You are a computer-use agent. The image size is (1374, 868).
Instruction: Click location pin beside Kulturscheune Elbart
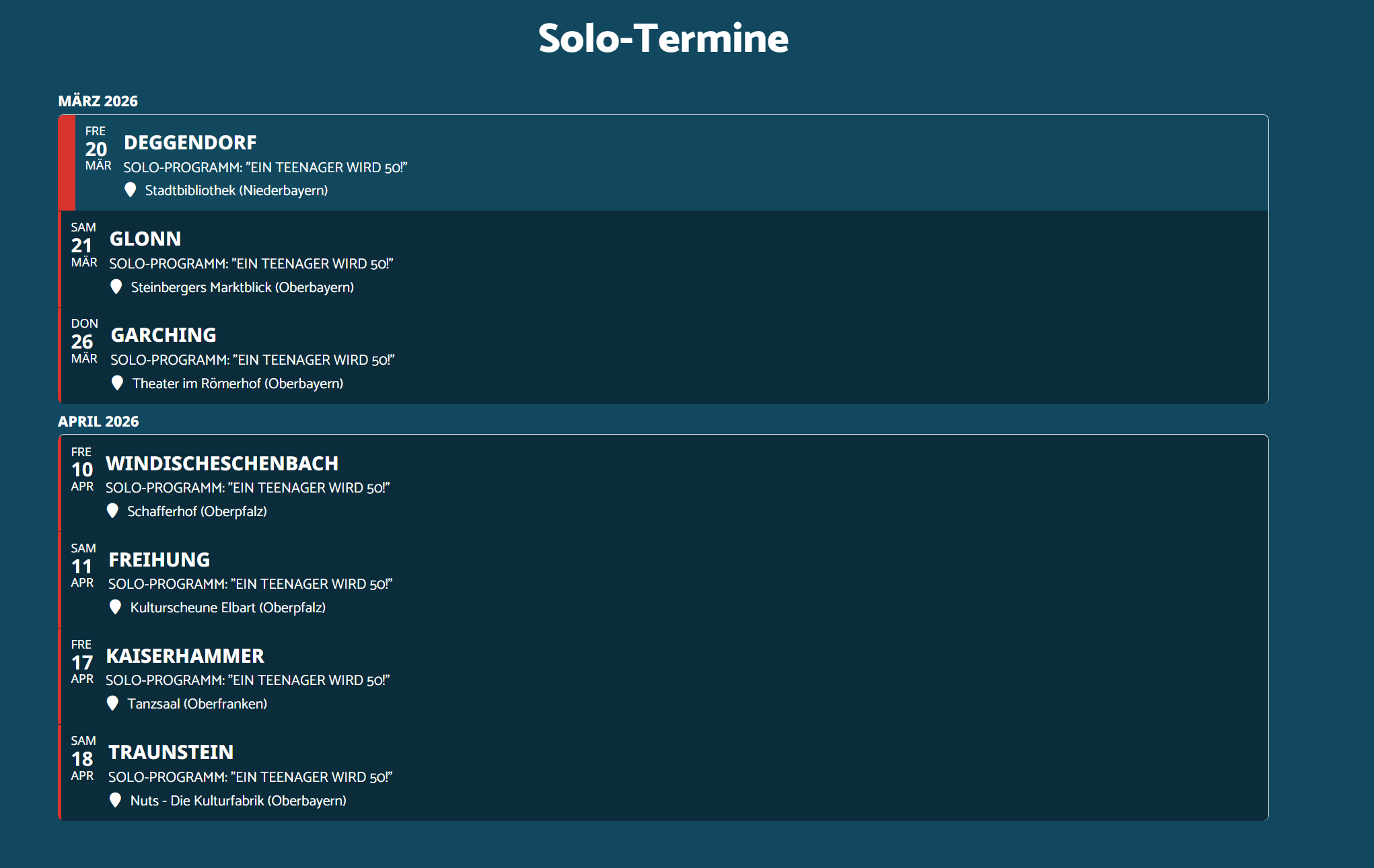115,607
